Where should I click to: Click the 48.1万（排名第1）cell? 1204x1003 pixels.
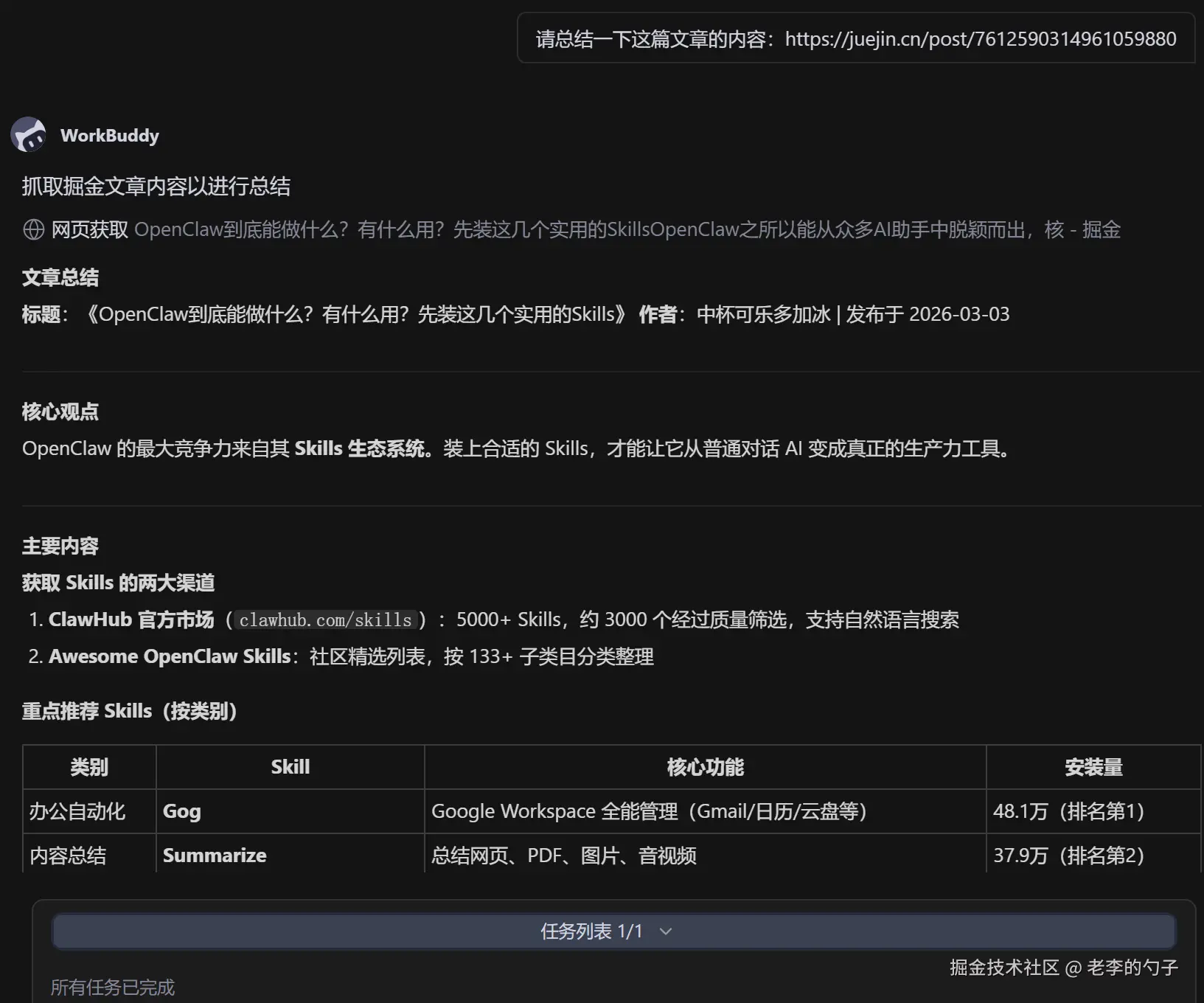click(x=1094, y=811)
